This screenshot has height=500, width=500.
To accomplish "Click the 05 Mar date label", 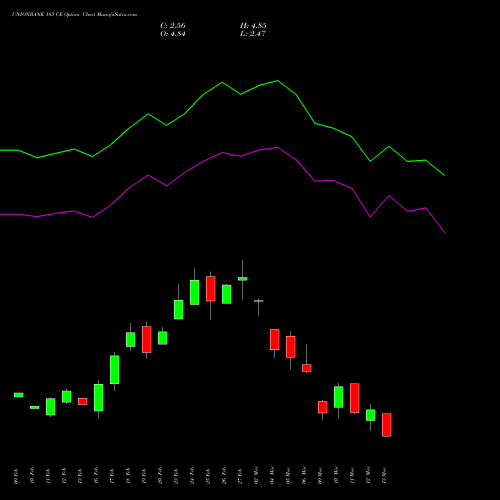I will click(x=288, y=475).
